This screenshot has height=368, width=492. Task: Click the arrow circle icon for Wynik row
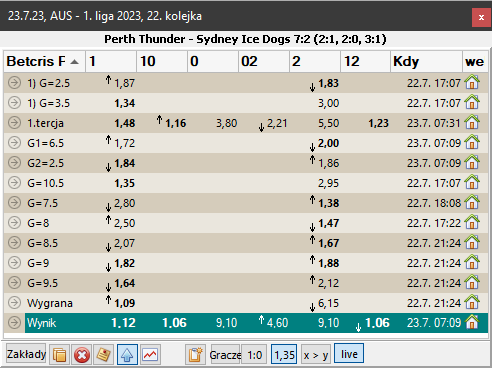[14, 322]
